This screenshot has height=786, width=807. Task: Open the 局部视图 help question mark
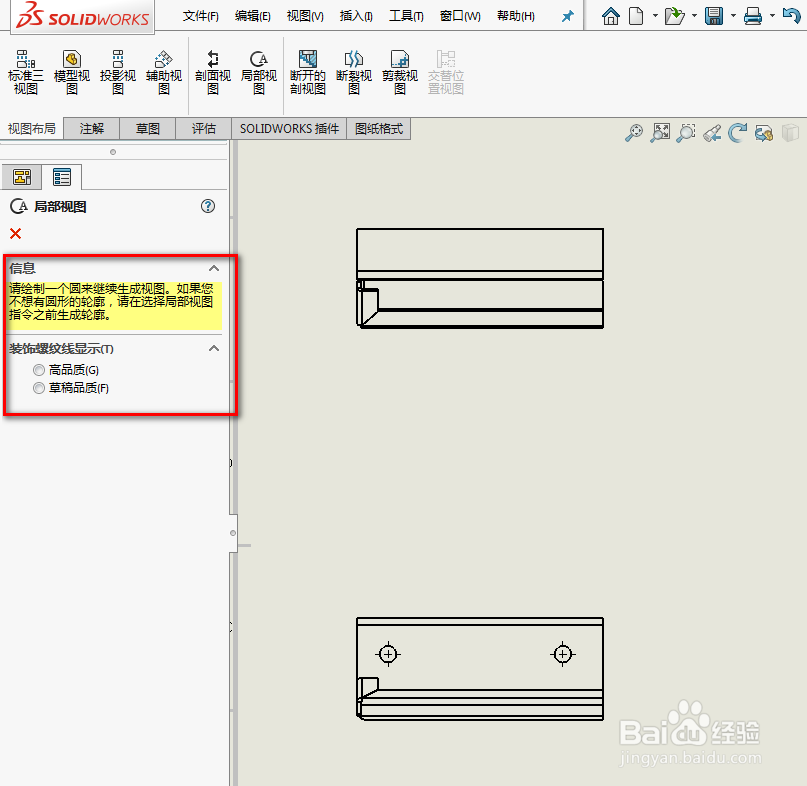pyautogui.click(x=207, y=205)
